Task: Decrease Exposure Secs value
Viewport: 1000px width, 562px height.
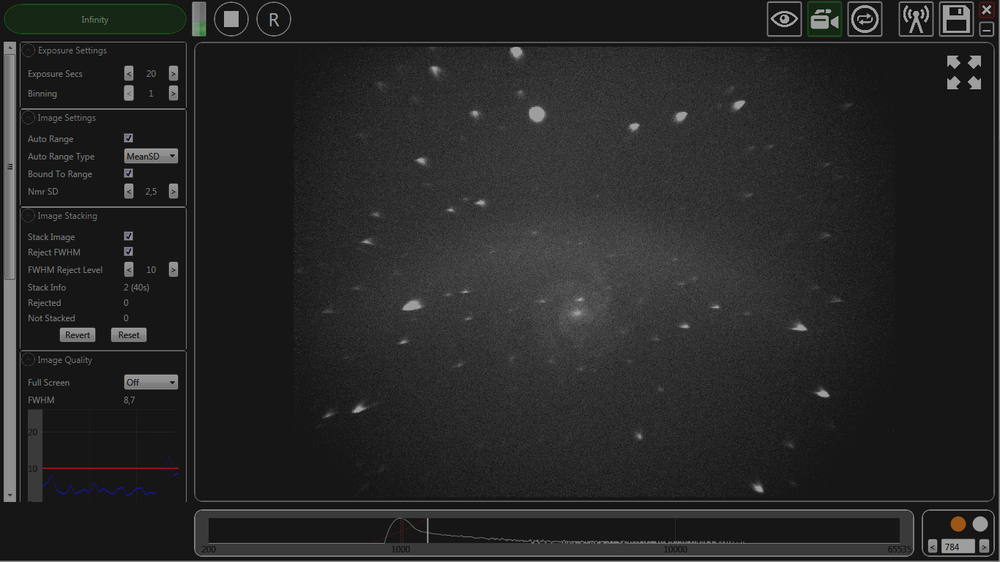Action: [x=129, y=73]
